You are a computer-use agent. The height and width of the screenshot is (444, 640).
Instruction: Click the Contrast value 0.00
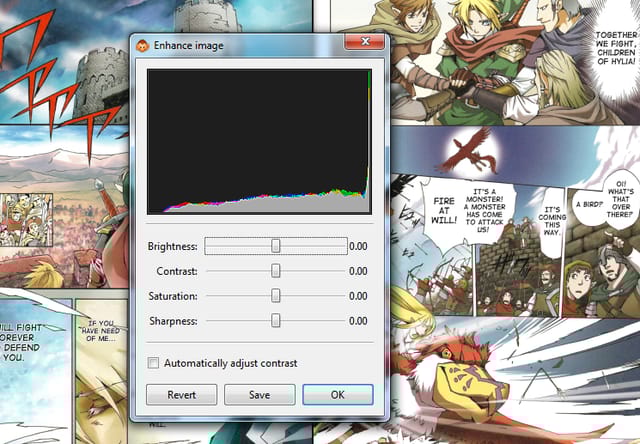(x=358, y=271)
